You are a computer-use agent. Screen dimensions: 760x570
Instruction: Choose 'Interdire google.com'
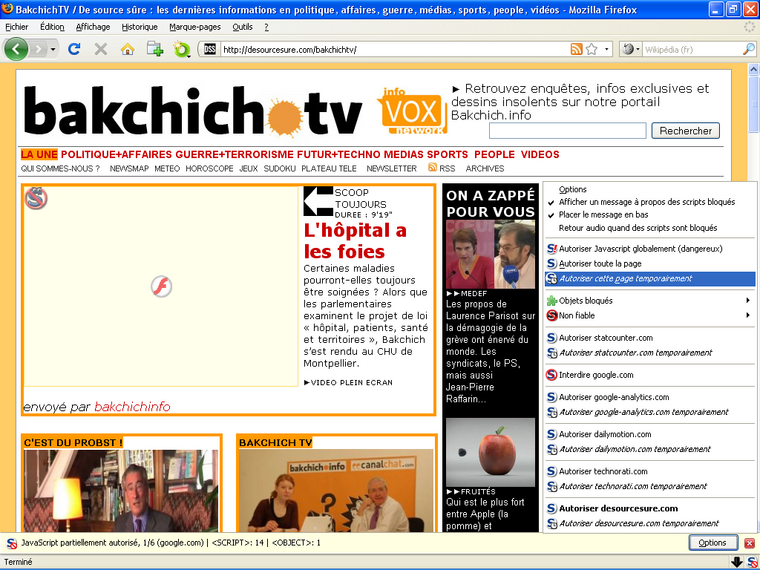(x=649, y=375)
